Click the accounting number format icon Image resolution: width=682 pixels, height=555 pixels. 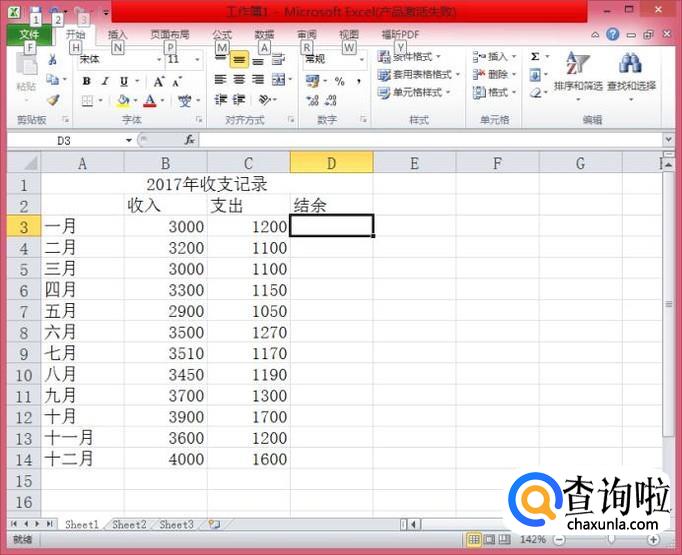point(312,80)
